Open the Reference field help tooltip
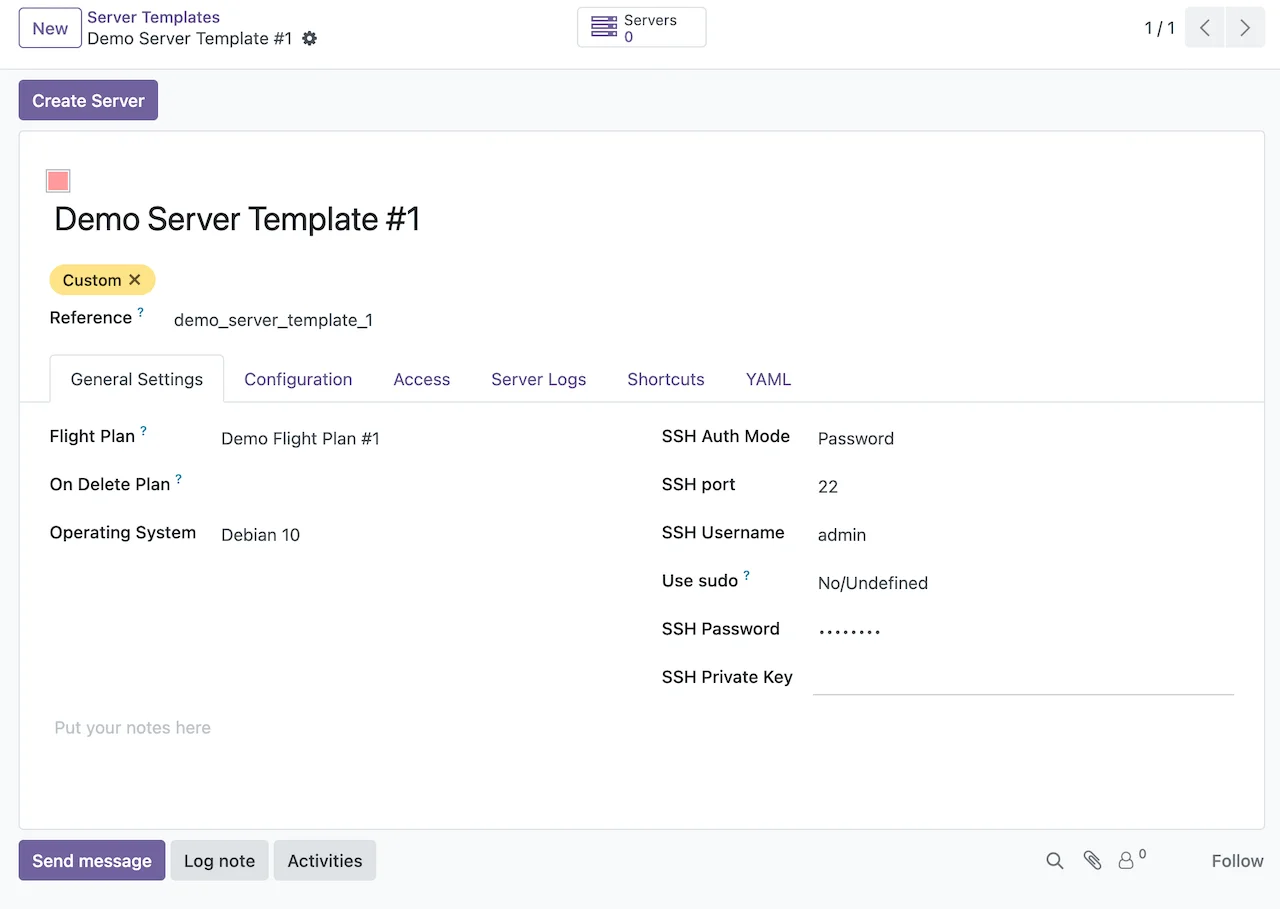1280x909 pixels. pos(138,310)
